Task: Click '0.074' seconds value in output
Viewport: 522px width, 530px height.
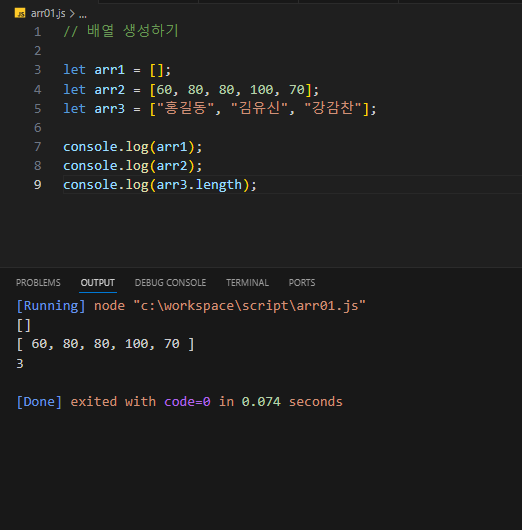Action: click(261, 402)
